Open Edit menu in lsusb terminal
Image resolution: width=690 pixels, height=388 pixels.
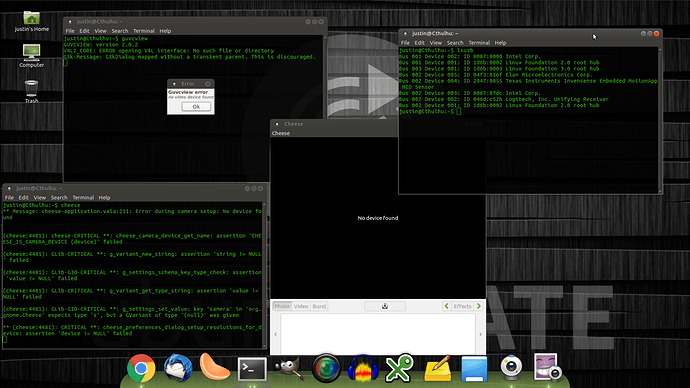(420, 43)
